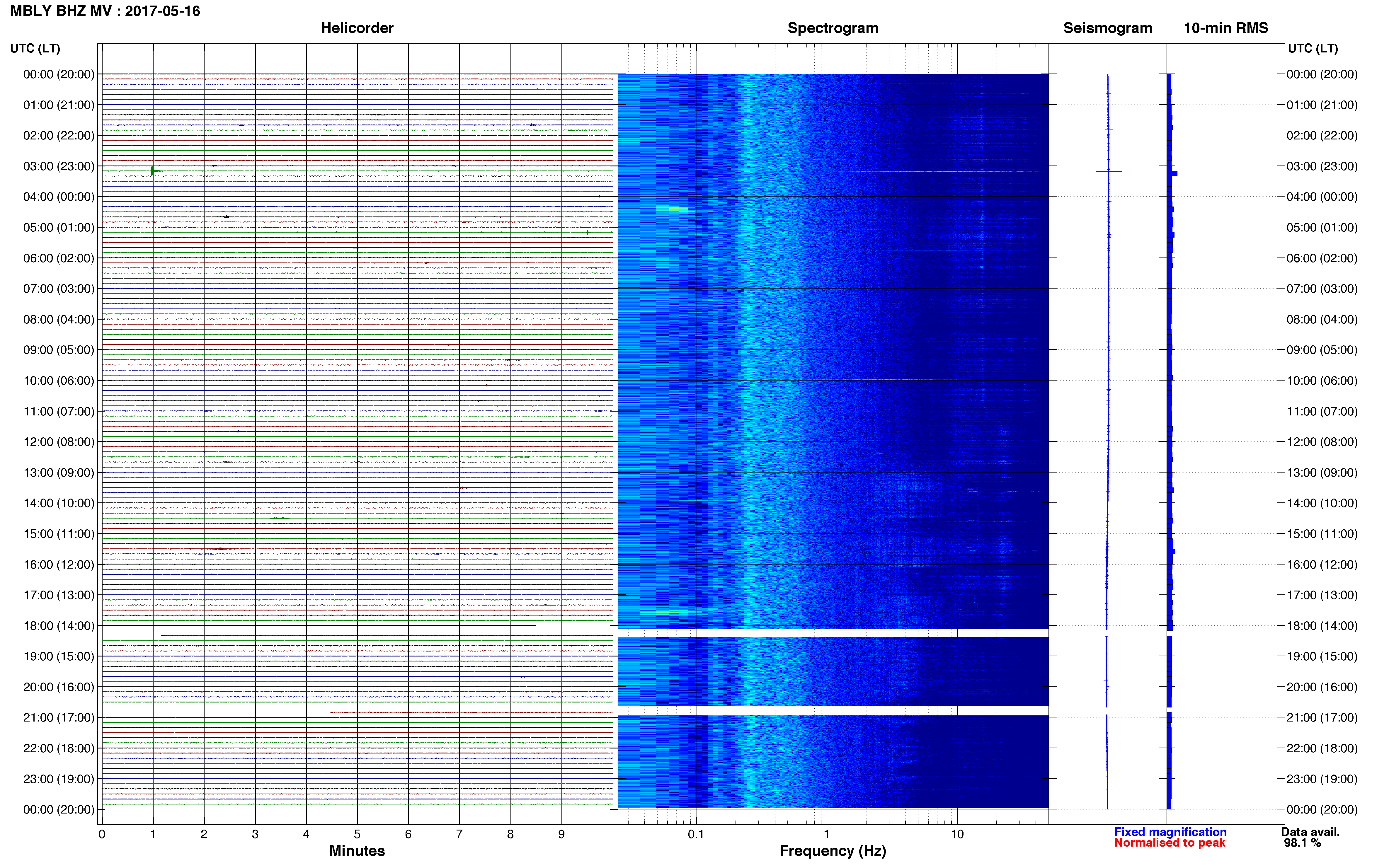
Task: Click the '10' frequency tick label
Action: 957,834
